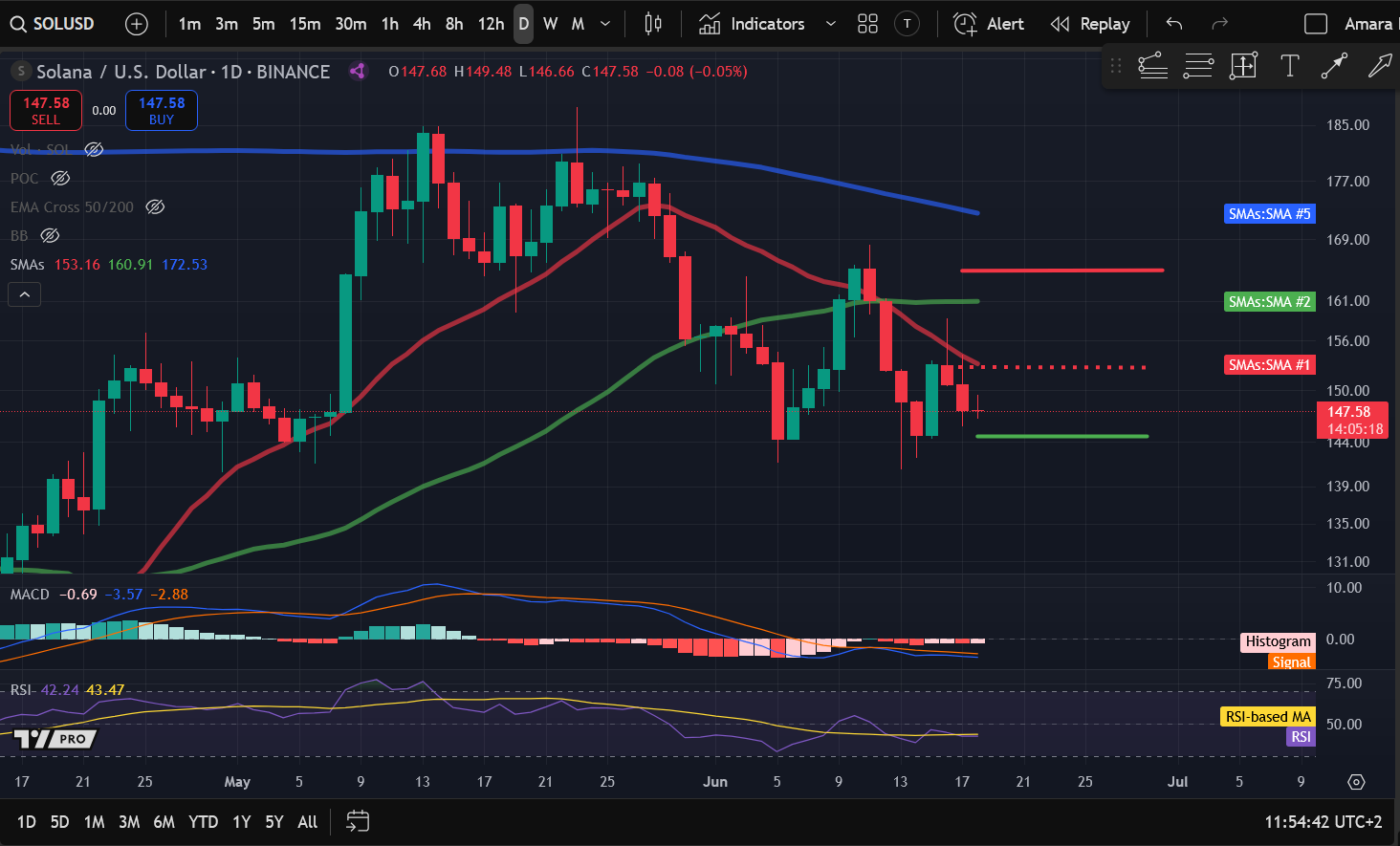Switch to the 3m timeframe
Viewport: 1400px width, 846px height.
click(227, 24)
